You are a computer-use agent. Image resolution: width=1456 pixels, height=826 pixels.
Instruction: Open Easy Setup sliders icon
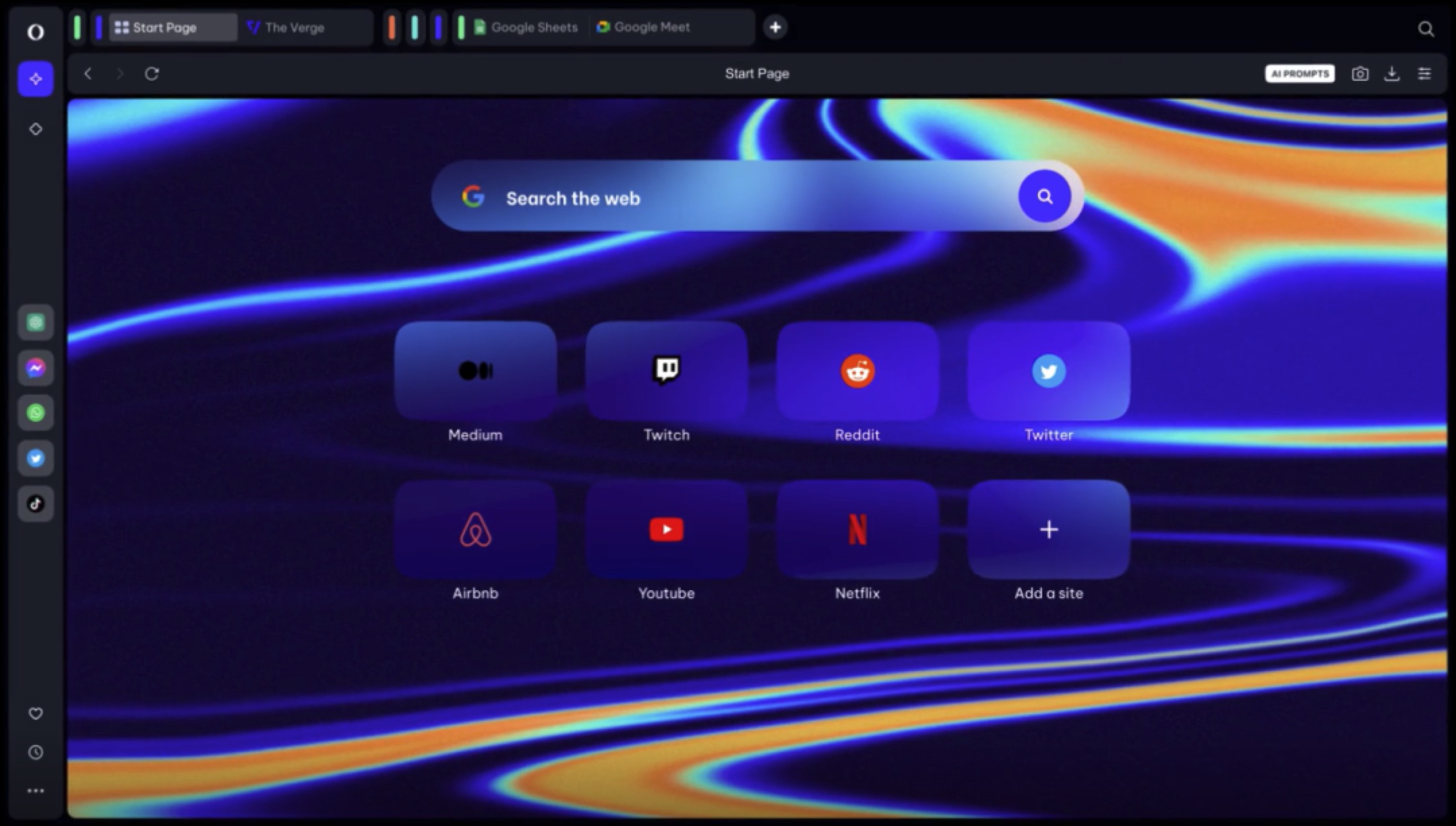(1424, 74)
